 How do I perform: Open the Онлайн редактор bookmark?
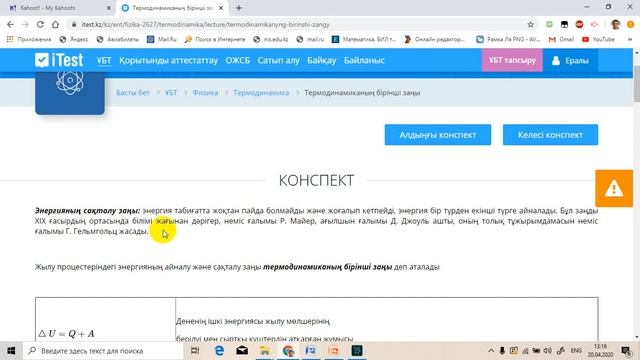tap(434, 39)
